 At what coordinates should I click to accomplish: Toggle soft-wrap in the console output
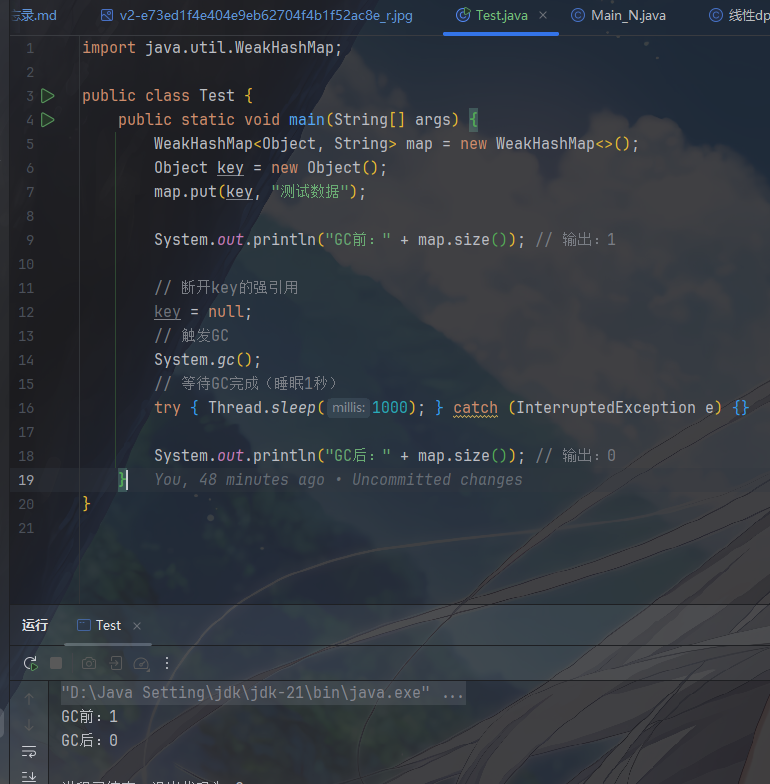pyautogui.click(x=29, y=751)
